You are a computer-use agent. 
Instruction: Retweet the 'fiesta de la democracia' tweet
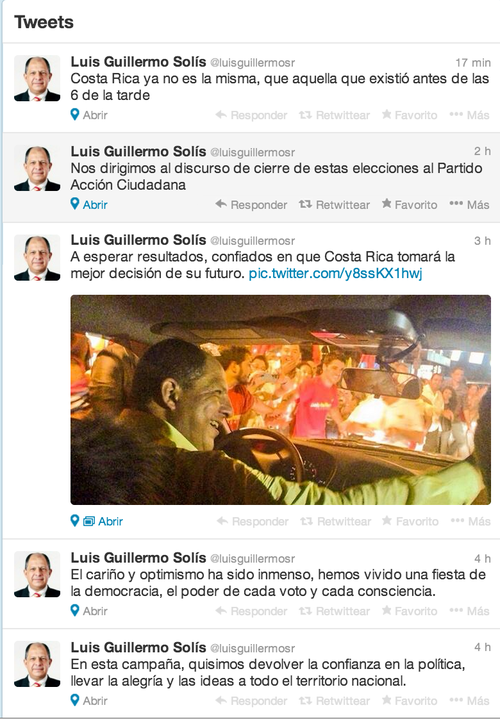click(334, 611)
